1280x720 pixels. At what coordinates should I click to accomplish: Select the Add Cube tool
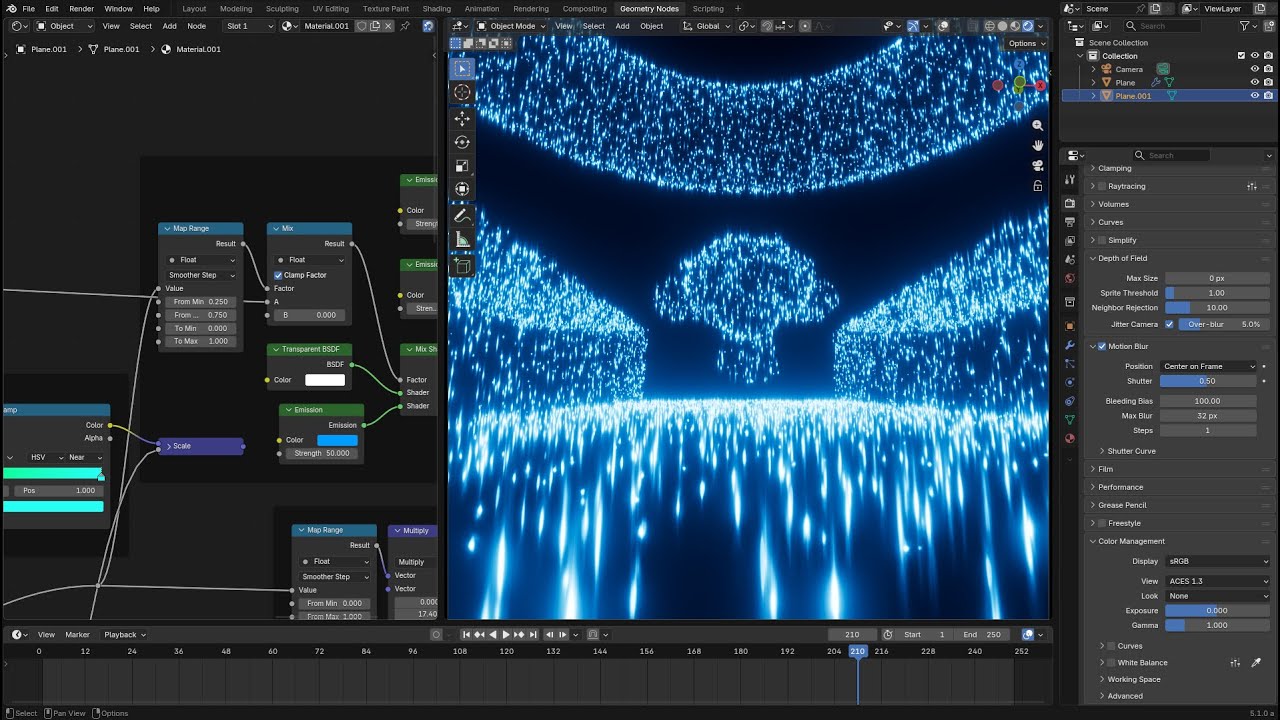[x=462, y=266]
